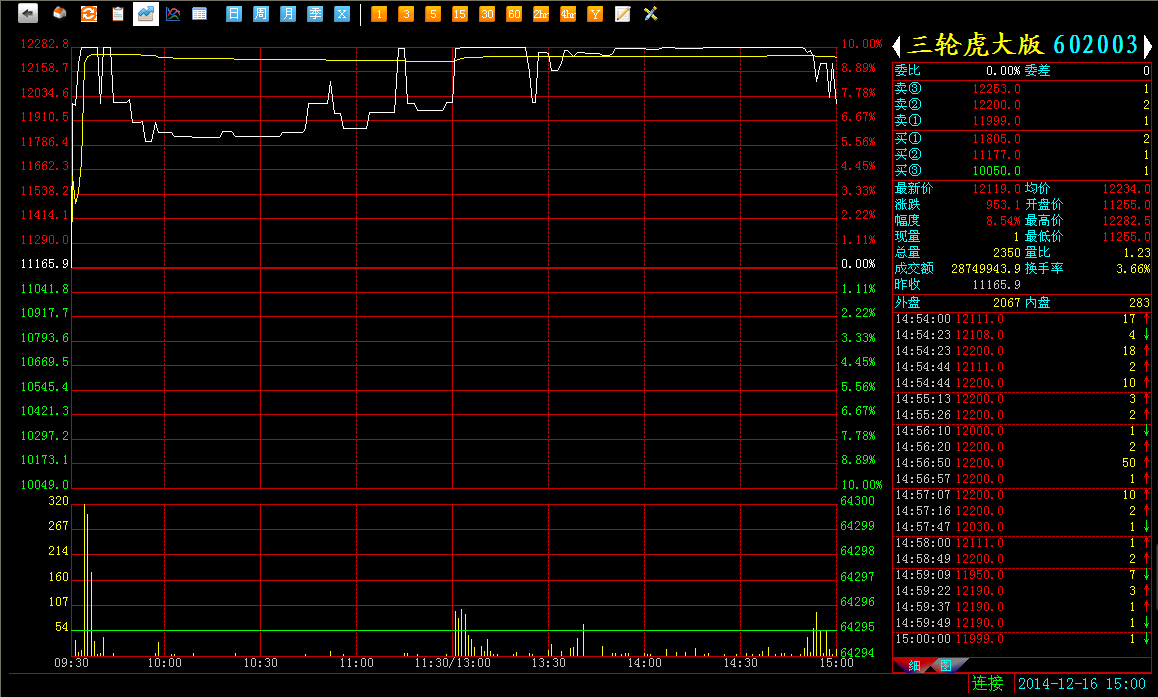The width and height of the screenshot is (1158, 697).
Task: Select the 30-minute period button
Action: (x=487, y=14)
